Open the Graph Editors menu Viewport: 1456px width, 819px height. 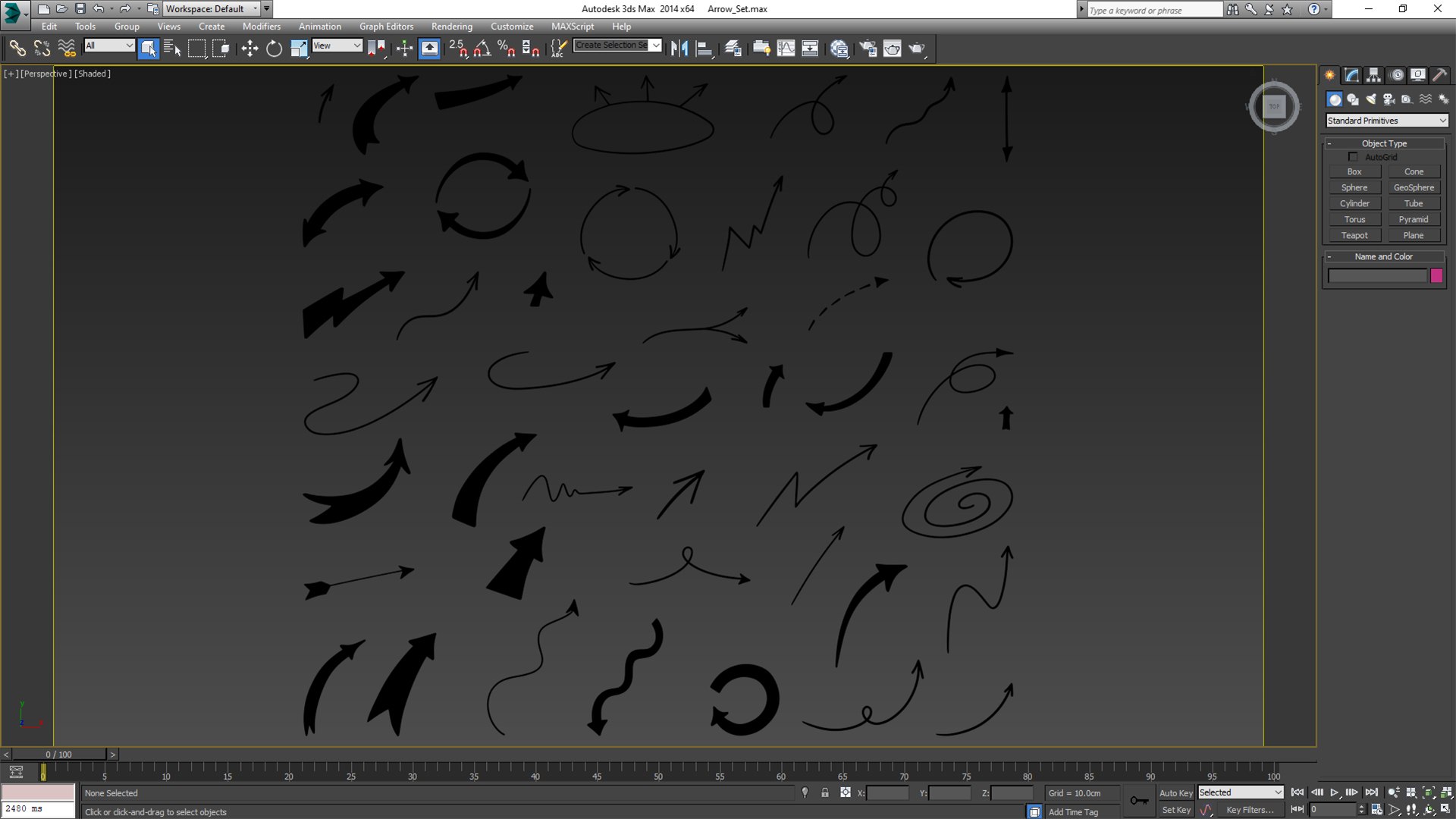(386, 26)
